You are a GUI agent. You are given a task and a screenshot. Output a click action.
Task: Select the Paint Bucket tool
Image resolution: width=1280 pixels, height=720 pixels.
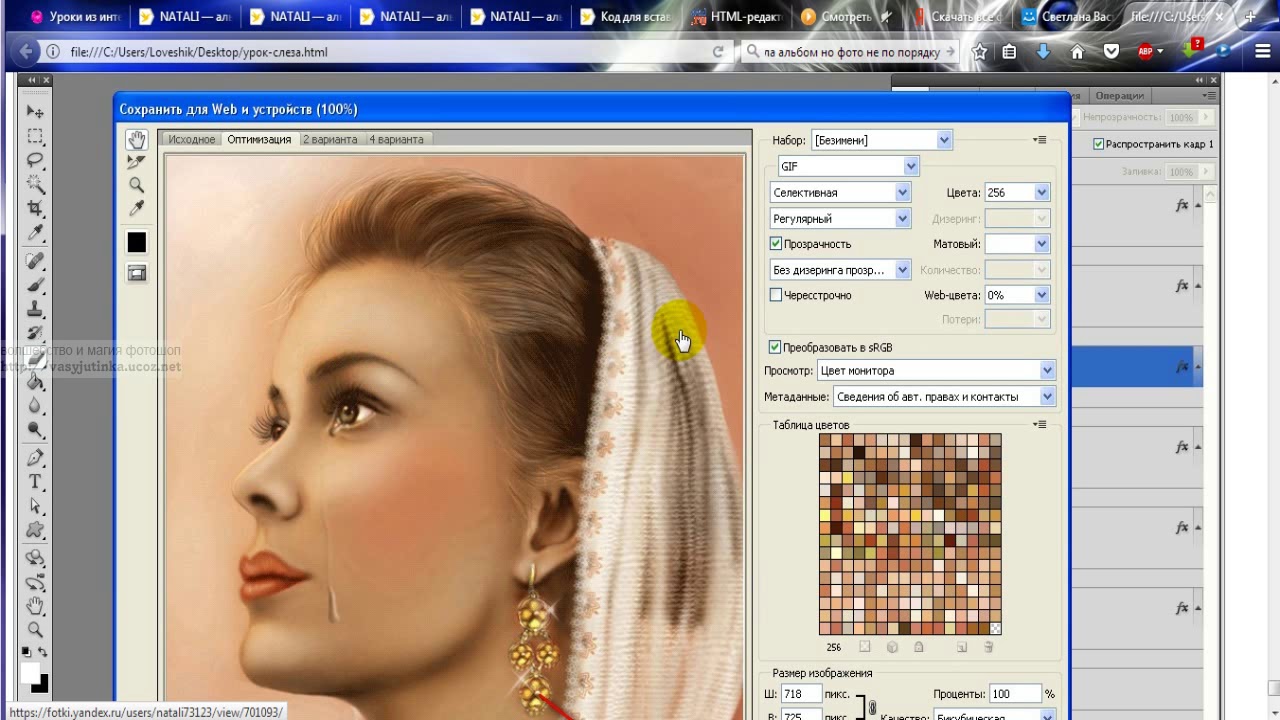click(x=35, y=381)
